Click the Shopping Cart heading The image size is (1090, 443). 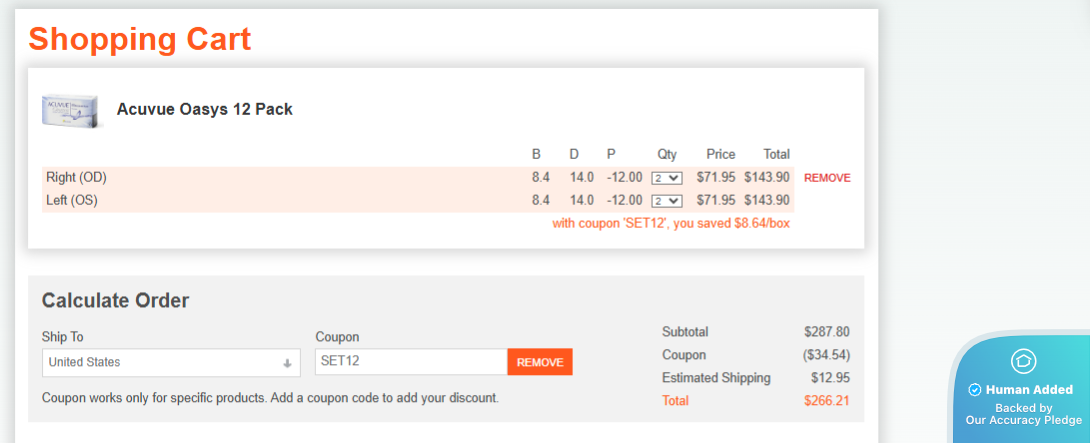pyautogui.click(x=139, y=39)
